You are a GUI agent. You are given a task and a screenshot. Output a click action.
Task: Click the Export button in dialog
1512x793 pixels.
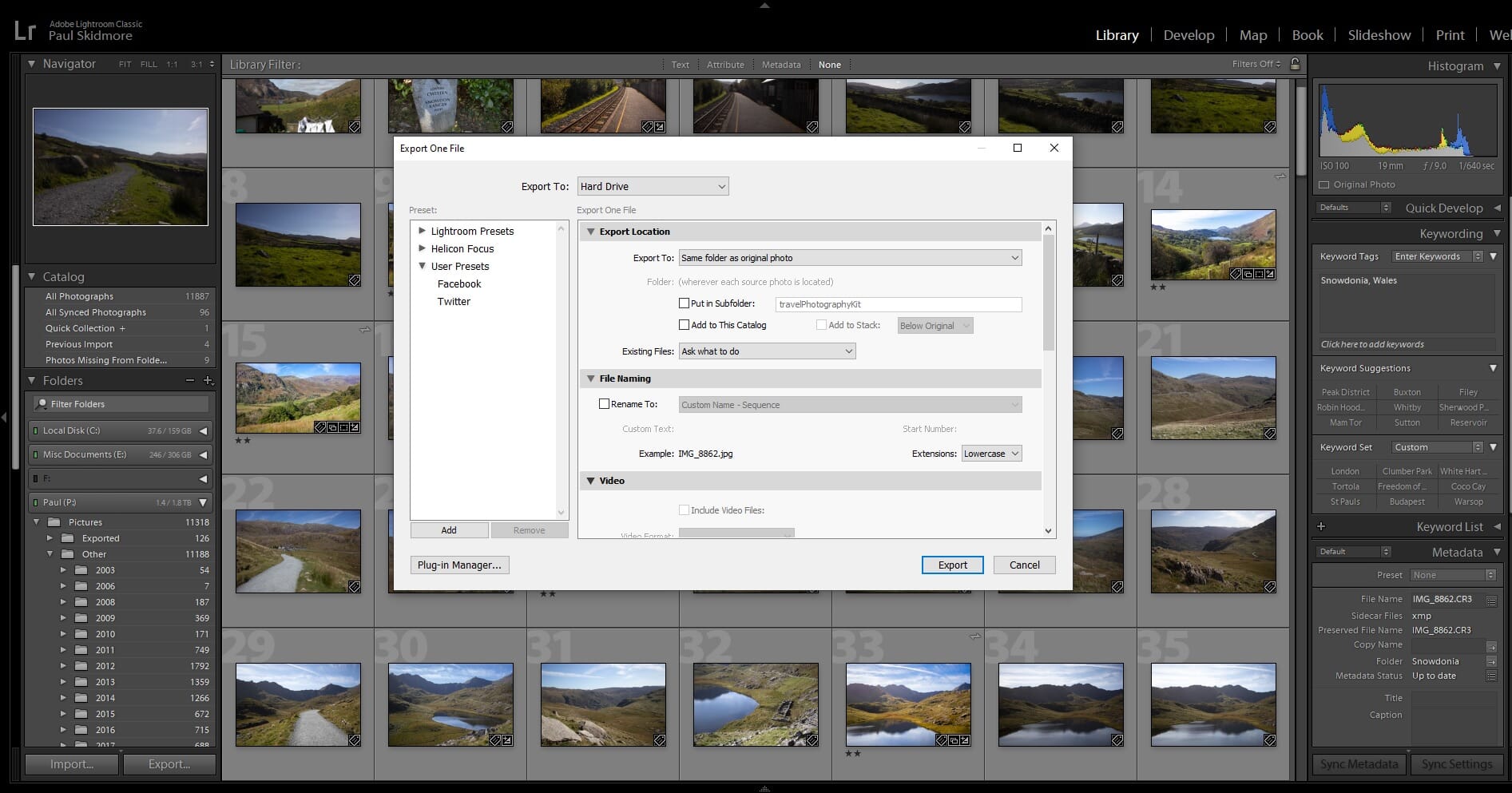(x=952, y=565)
